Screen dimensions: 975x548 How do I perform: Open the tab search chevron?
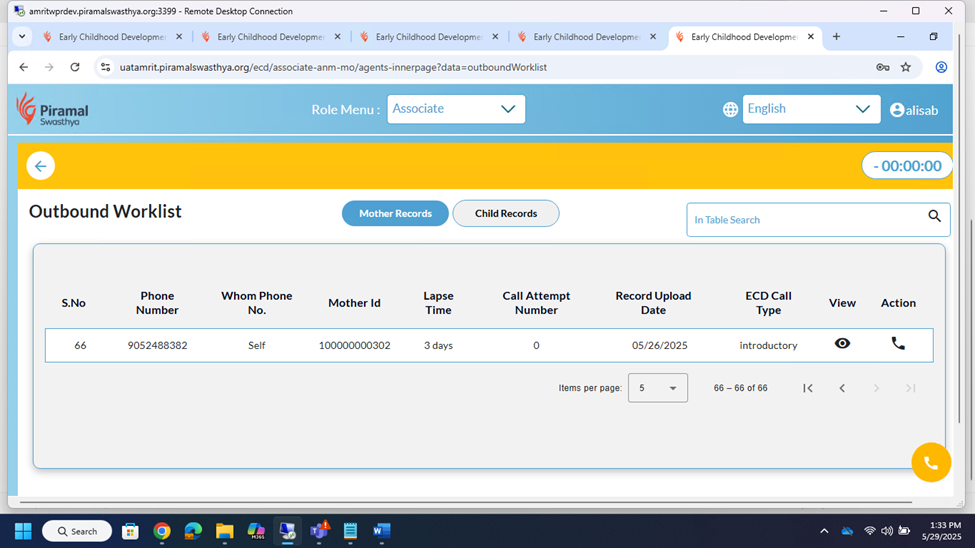[22, 37]
